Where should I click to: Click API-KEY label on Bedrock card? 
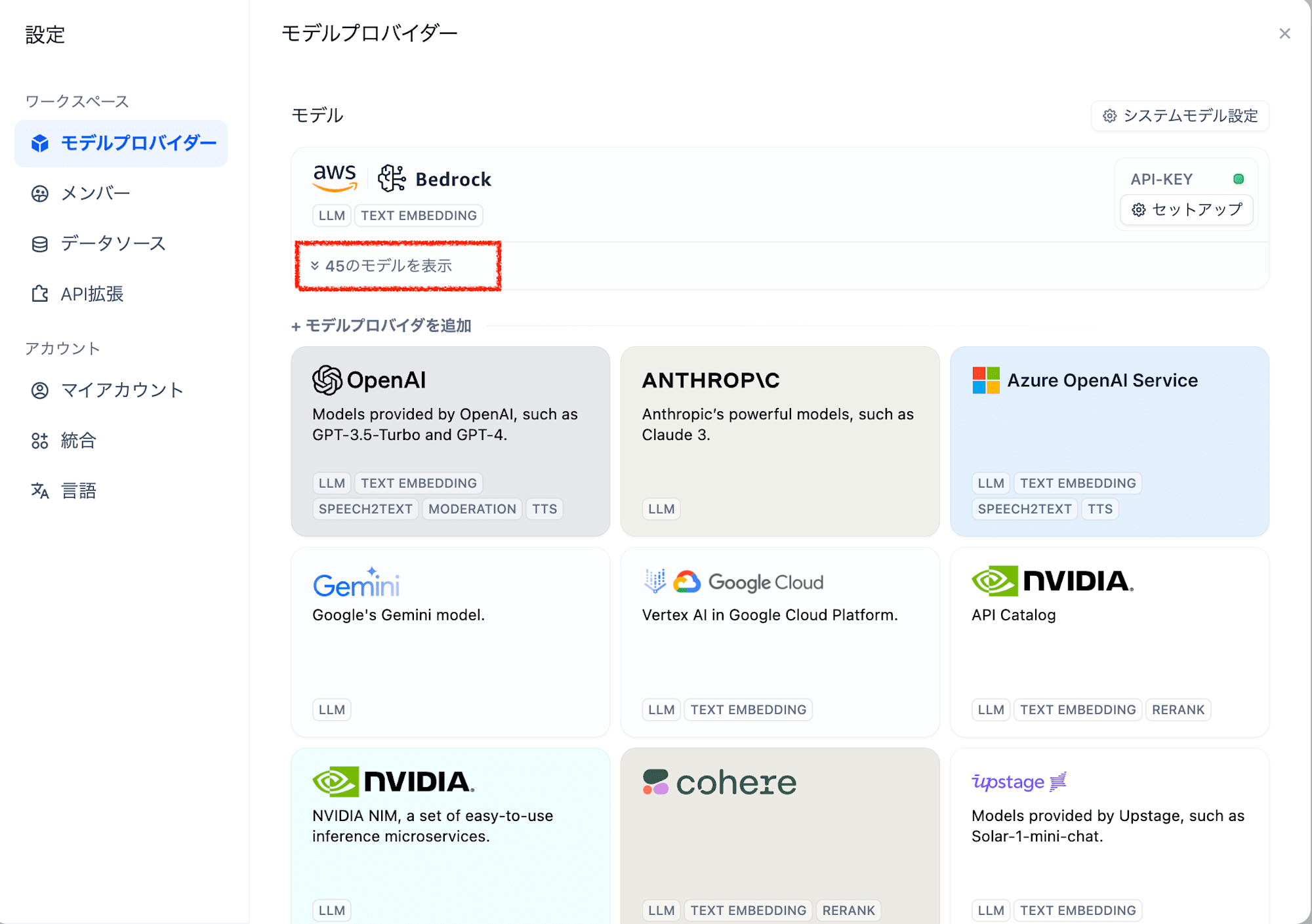(x=1161, y=179)
